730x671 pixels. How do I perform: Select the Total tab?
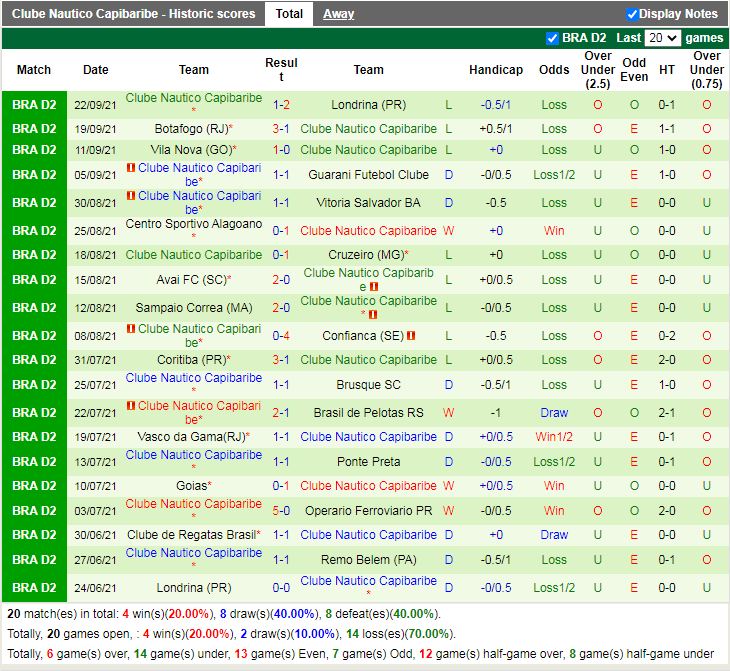(289, 14)
